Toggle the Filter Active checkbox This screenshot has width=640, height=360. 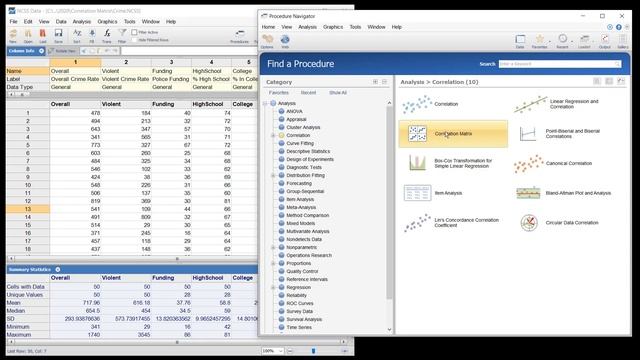tap(134, 32)
